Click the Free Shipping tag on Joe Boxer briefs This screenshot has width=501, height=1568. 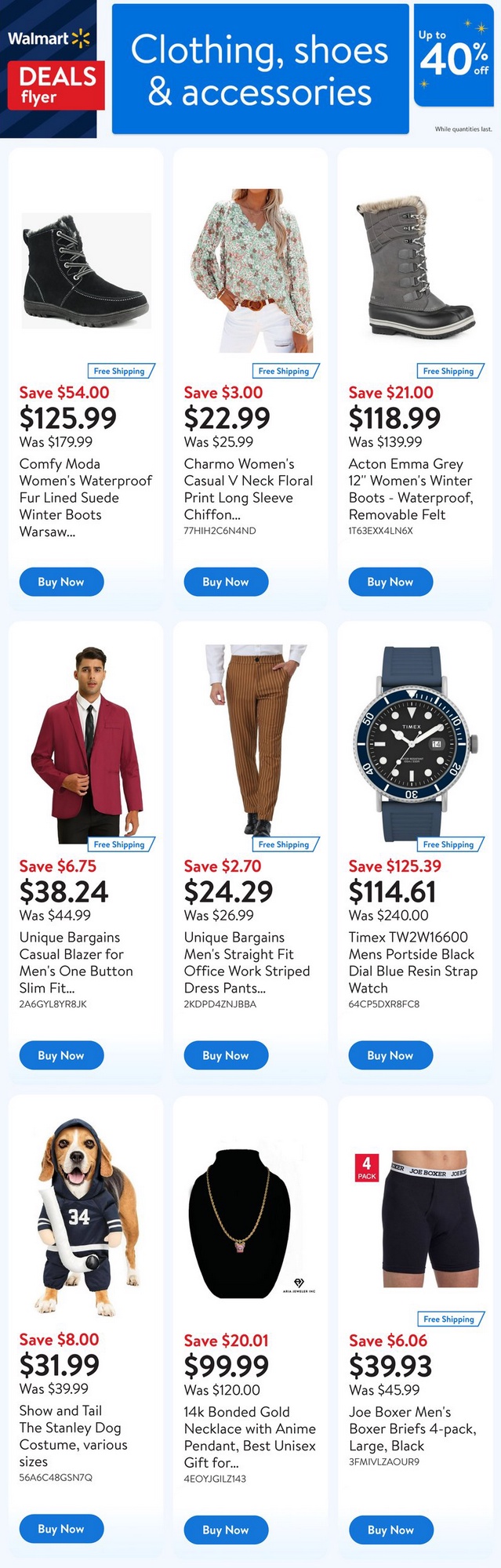448,1319
